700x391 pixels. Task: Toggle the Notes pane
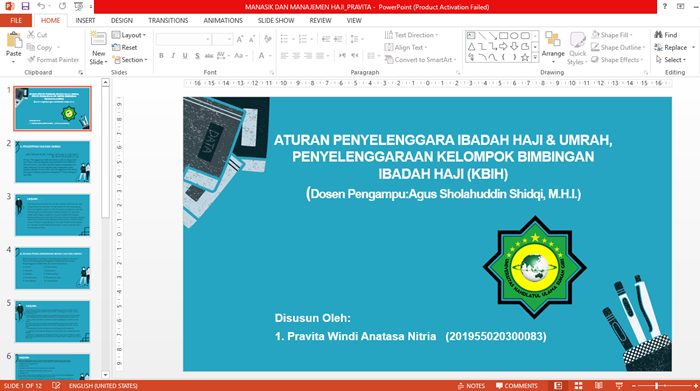point(471,386)
